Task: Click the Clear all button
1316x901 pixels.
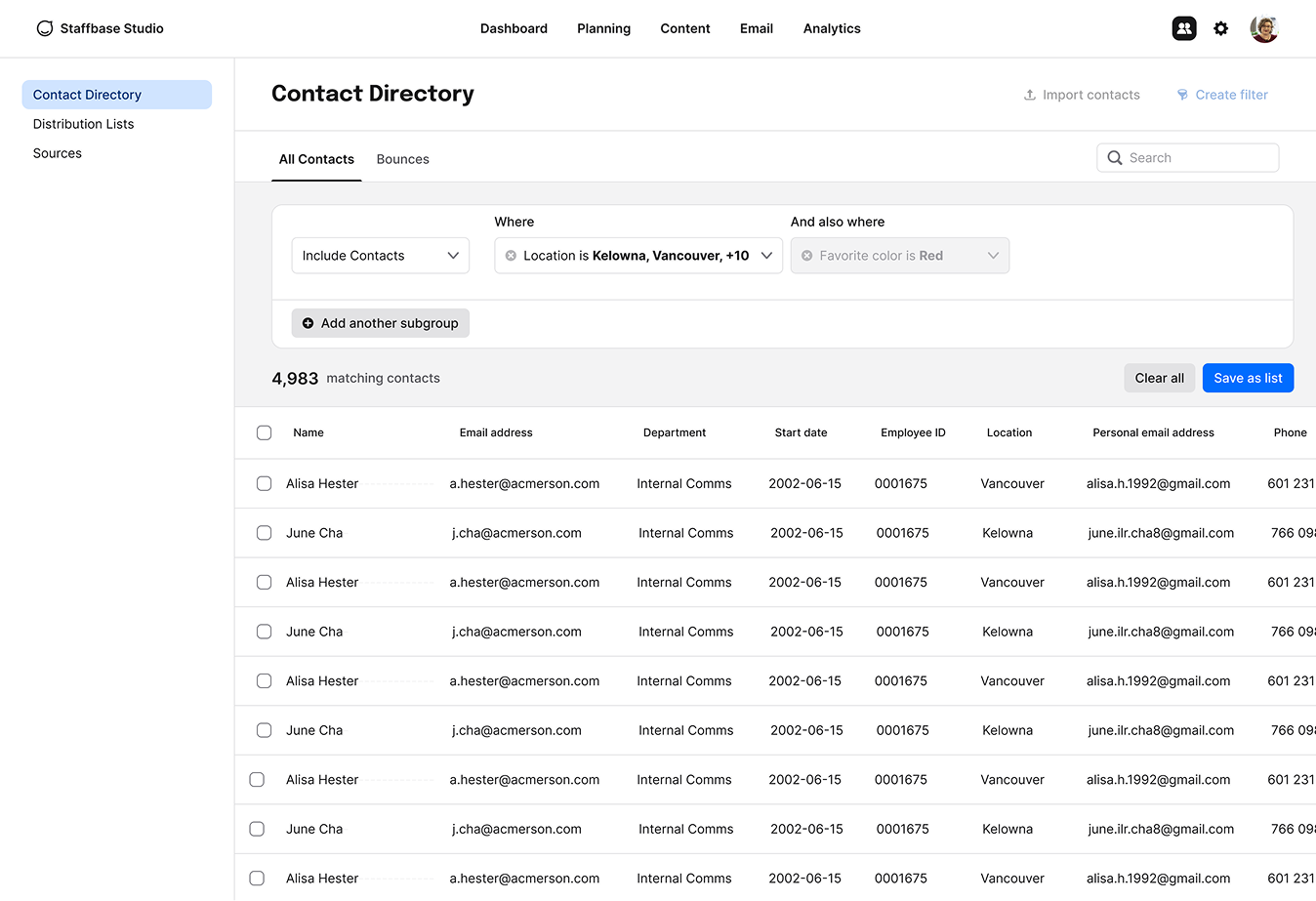Action: (1160, 378)
